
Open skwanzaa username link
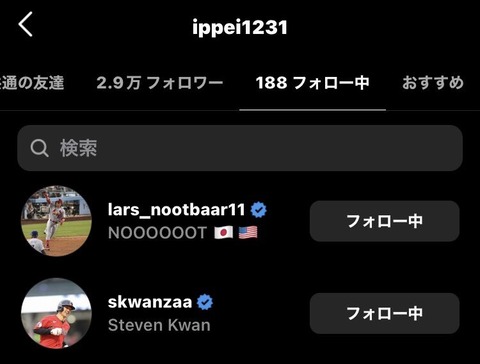click(150, 302)
